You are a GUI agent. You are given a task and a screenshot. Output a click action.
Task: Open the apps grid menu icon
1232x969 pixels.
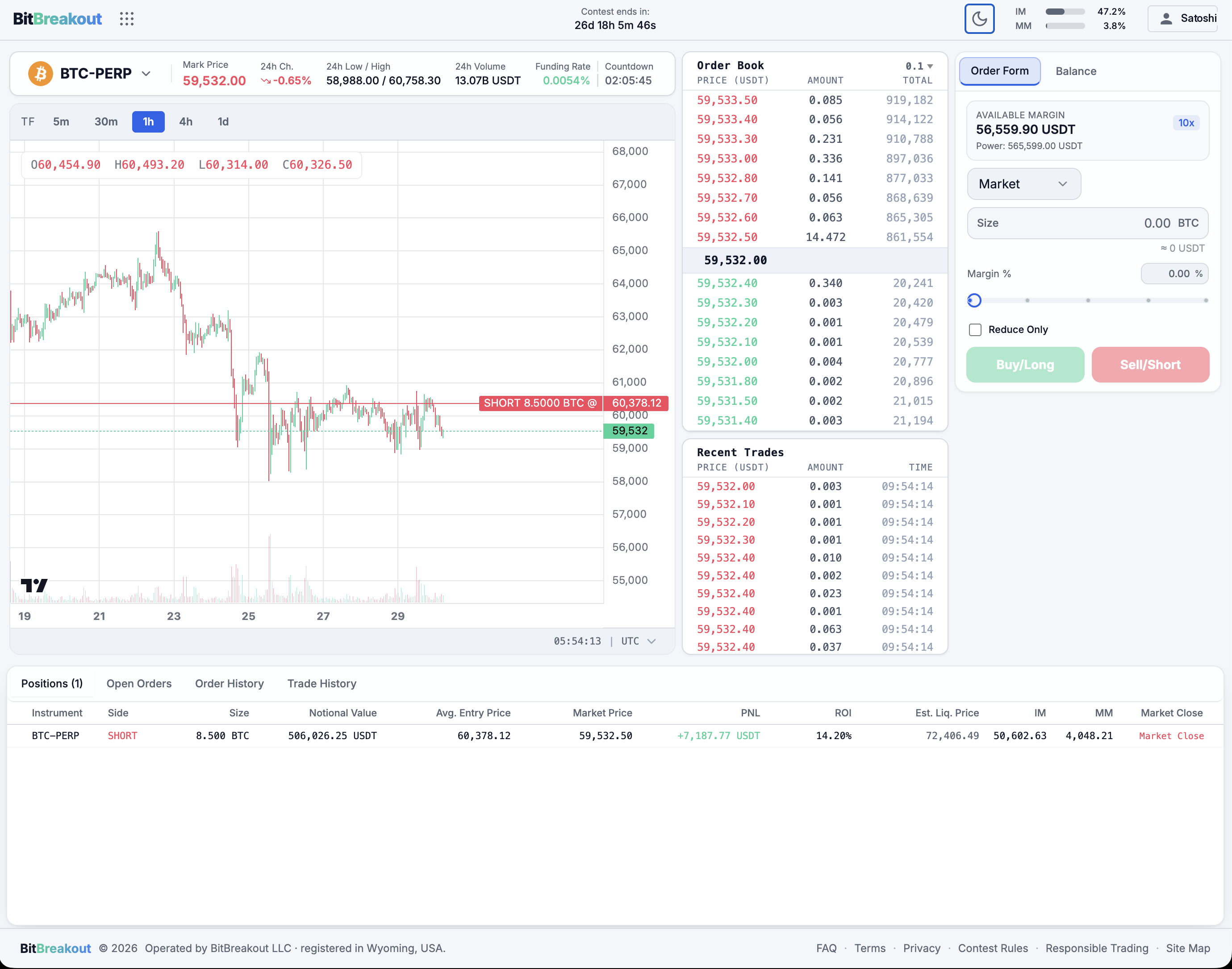pyautogui.click(x=127, y=19)
